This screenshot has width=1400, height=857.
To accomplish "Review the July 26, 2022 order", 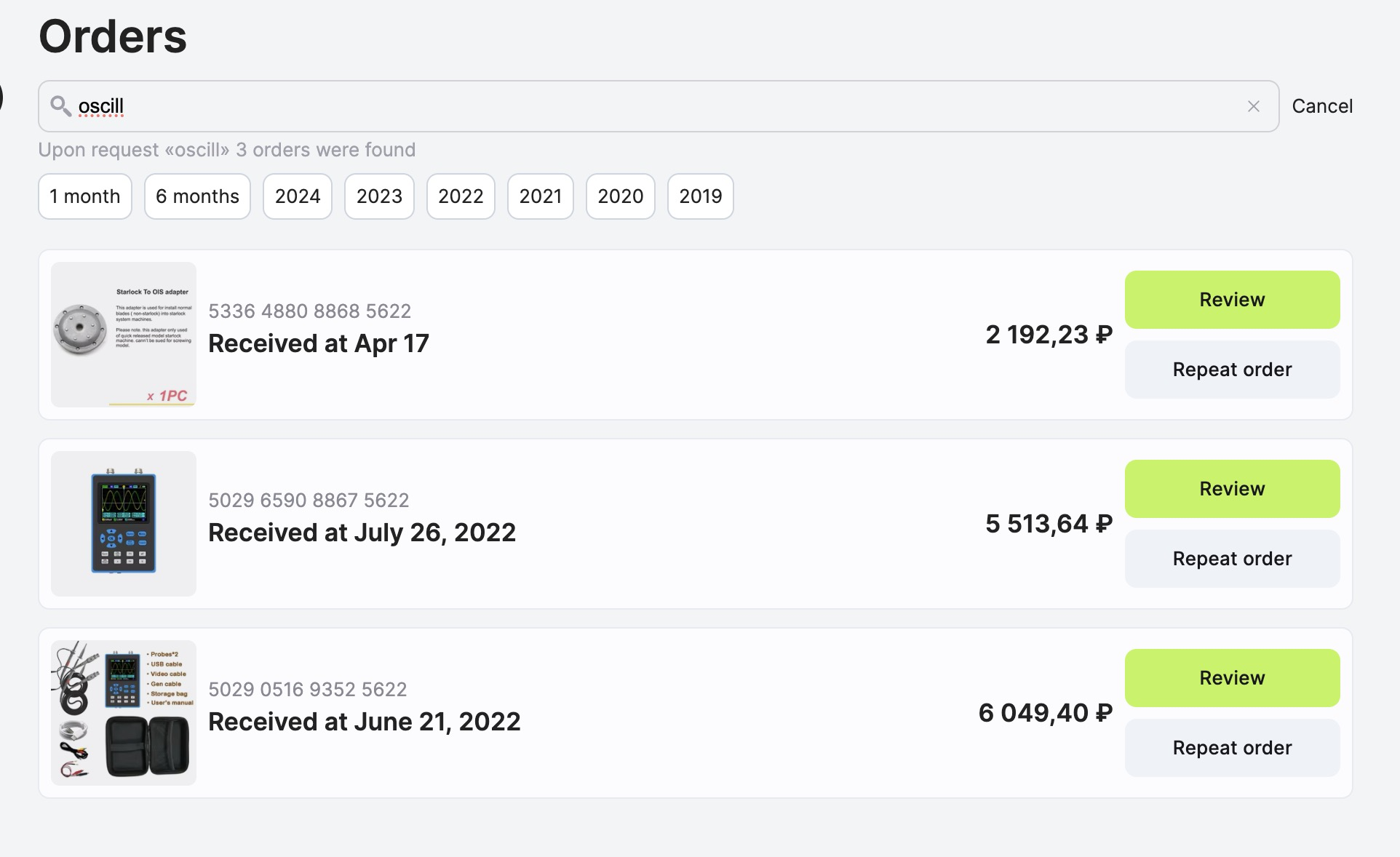I will [x=1232, y=489].
